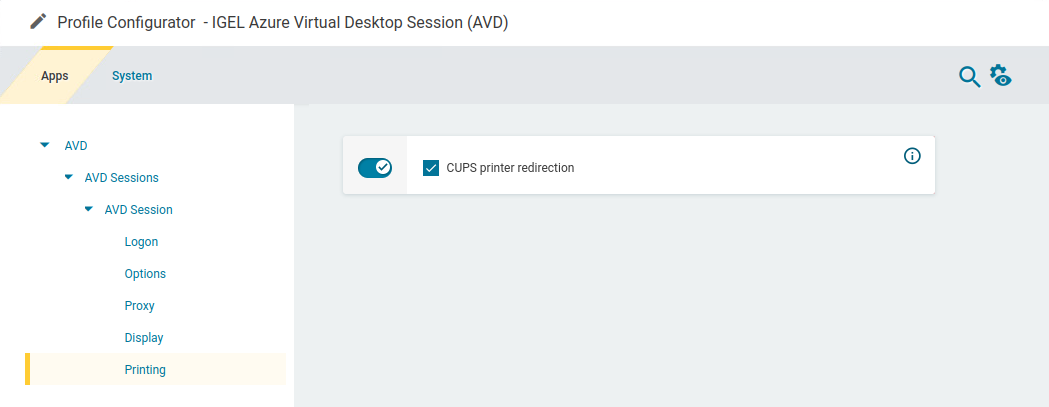Show info for CUPS printer redirection
The width and height of the screenshot is (1049, 407).
tap(912, 156)
